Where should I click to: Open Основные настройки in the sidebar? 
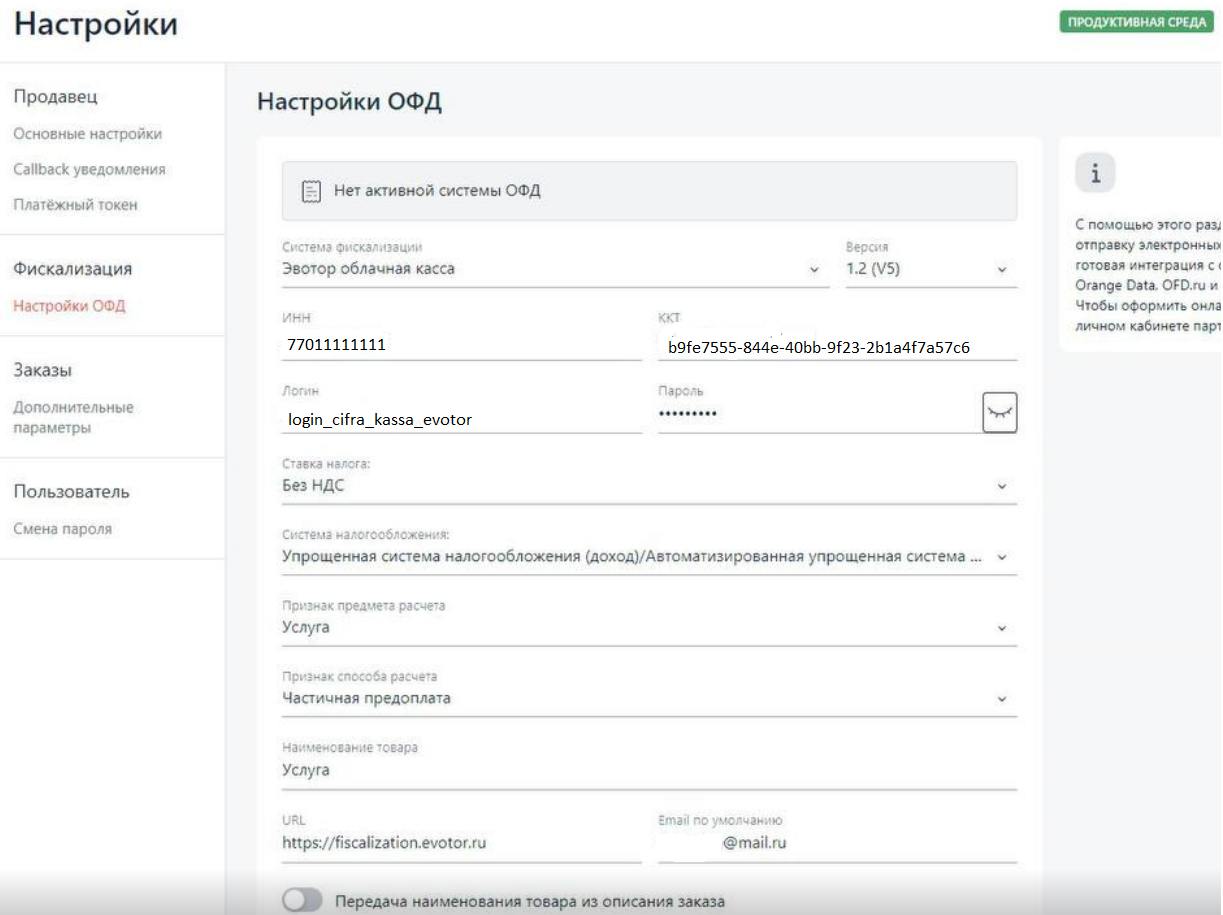(x=87, y=134)
